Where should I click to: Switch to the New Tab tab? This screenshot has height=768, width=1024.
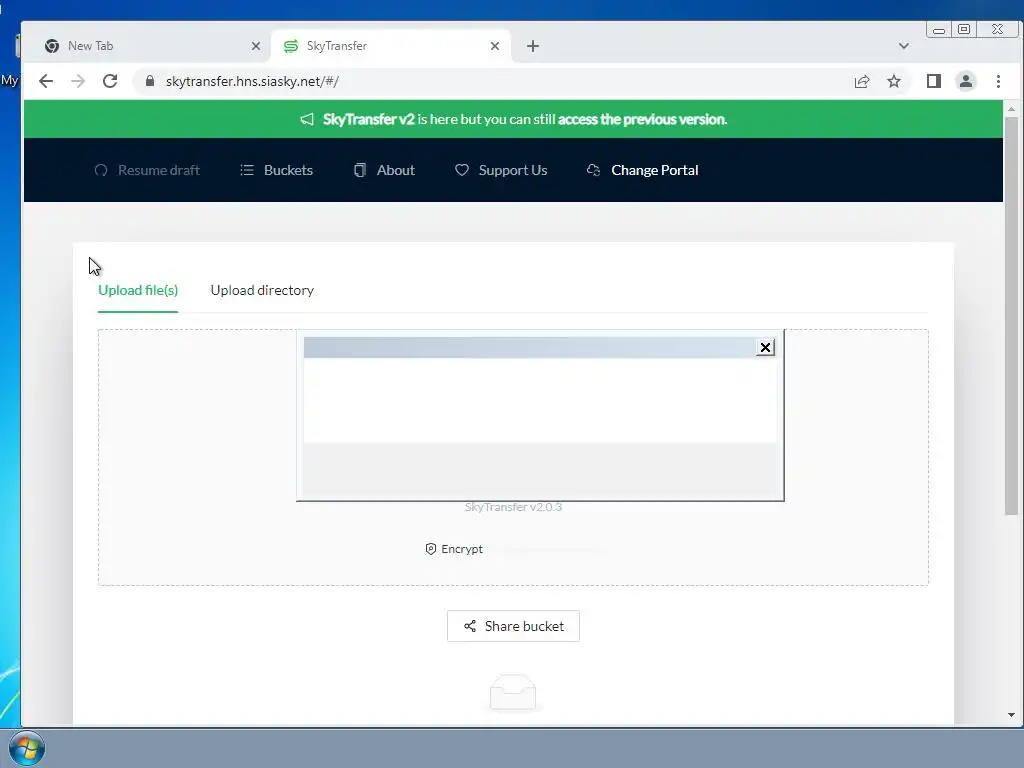tap(147, 46)
